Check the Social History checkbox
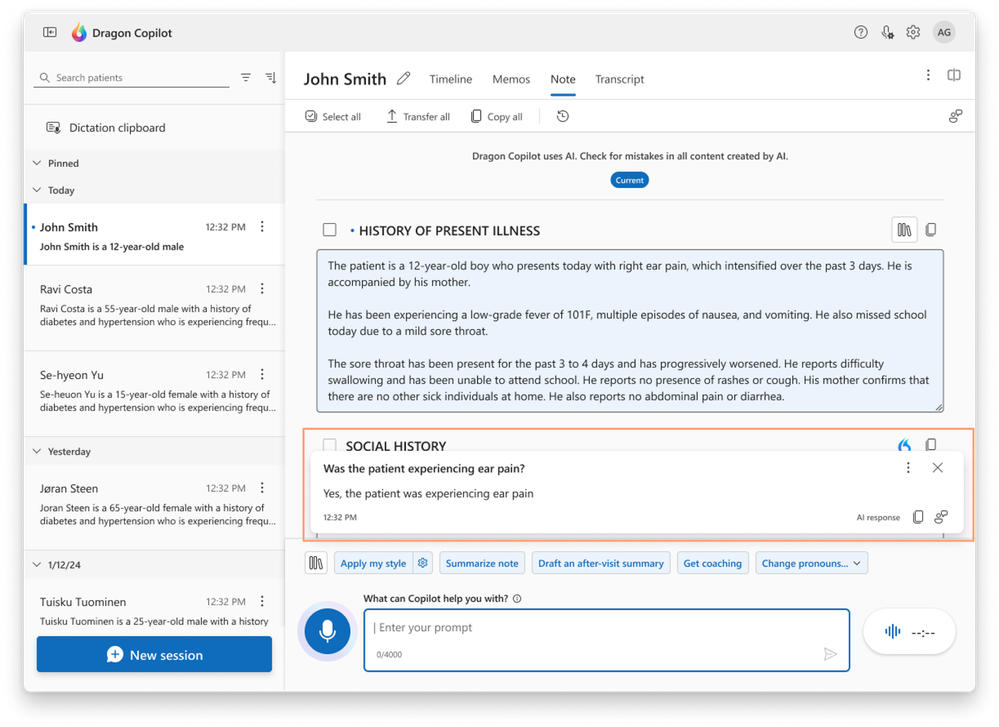Viewport: 999px width, 727px height. tap(329, 444)
